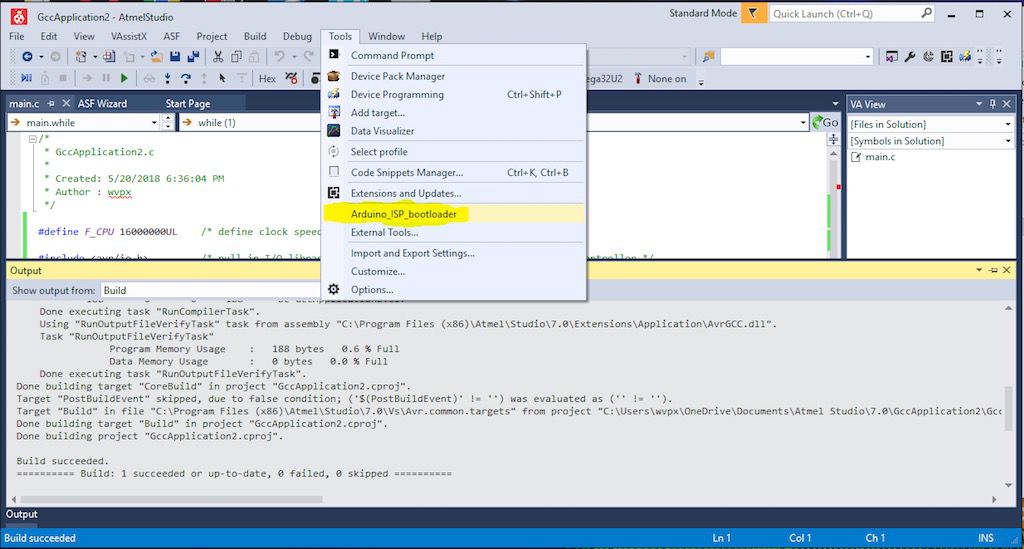Select Arduino_ISP_bootloader in Tools menu
The width and height of the screenshot is (1024, 549).
point(454,214)
